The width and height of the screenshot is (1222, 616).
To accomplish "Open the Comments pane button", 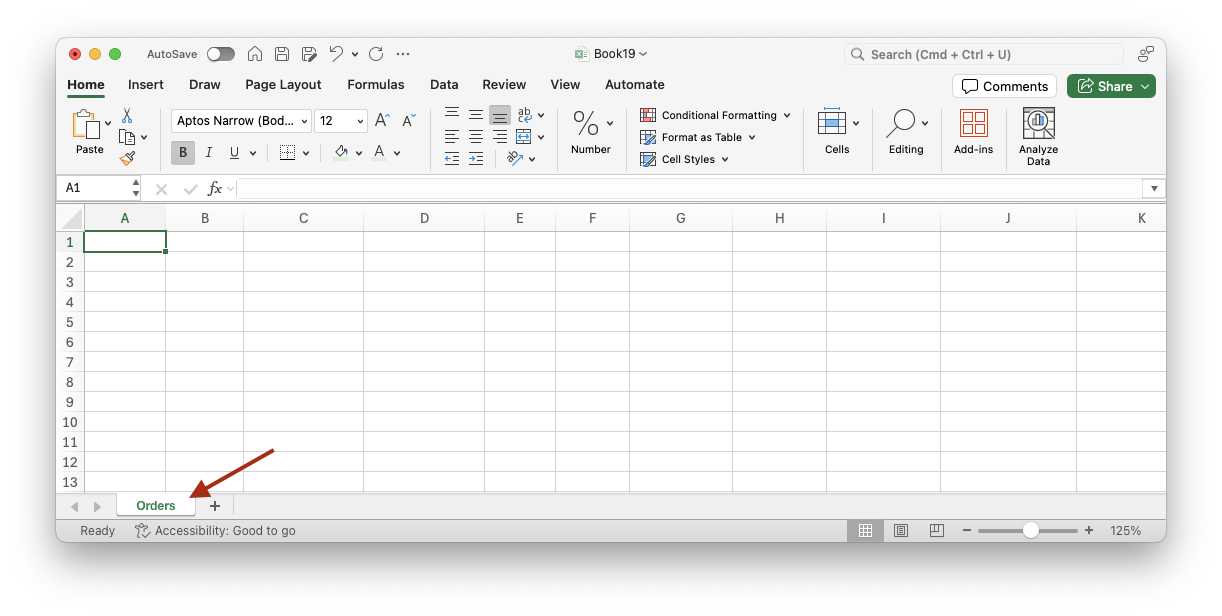I will click(1005, 86).
